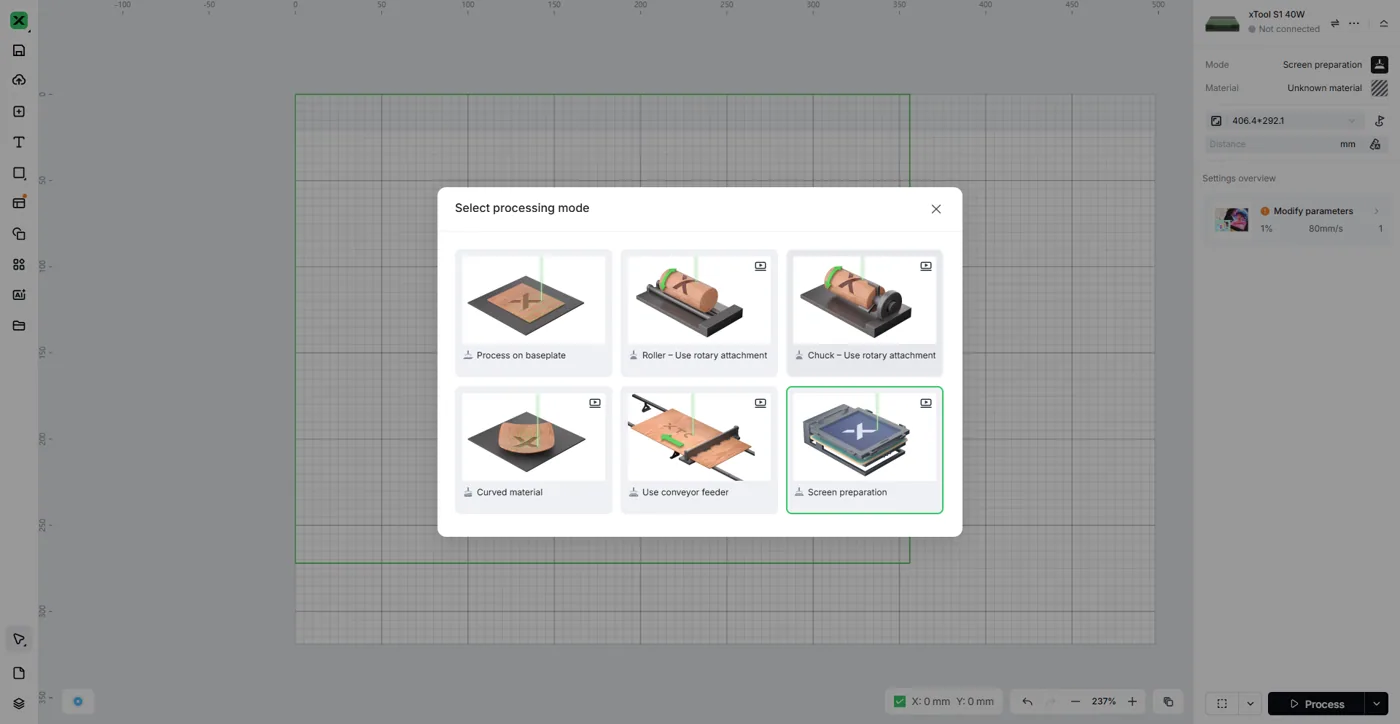Click the marking position icon next to size dropdown
This screenshot has width=1400, height=724.
1379,121
